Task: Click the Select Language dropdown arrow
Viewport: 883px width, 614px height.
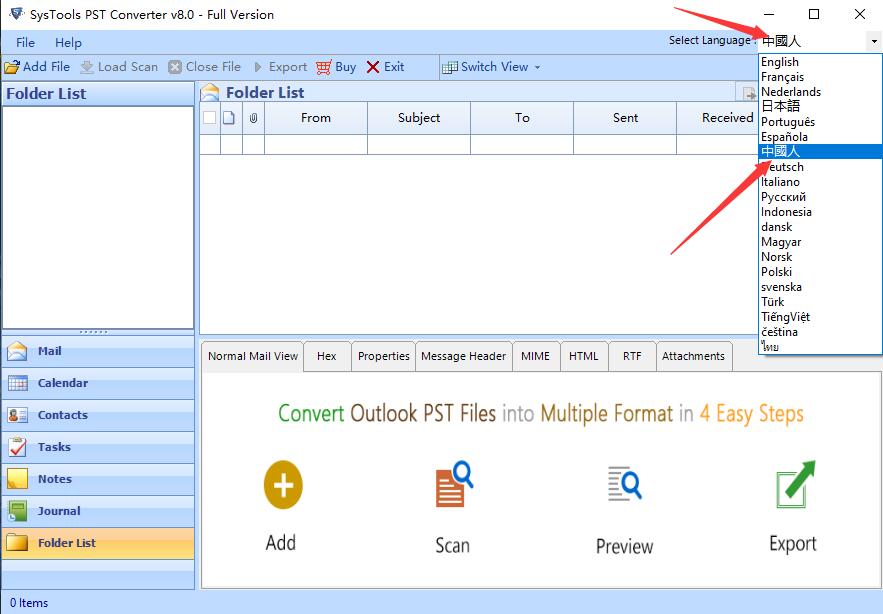Action: click(x=874, y=41)
